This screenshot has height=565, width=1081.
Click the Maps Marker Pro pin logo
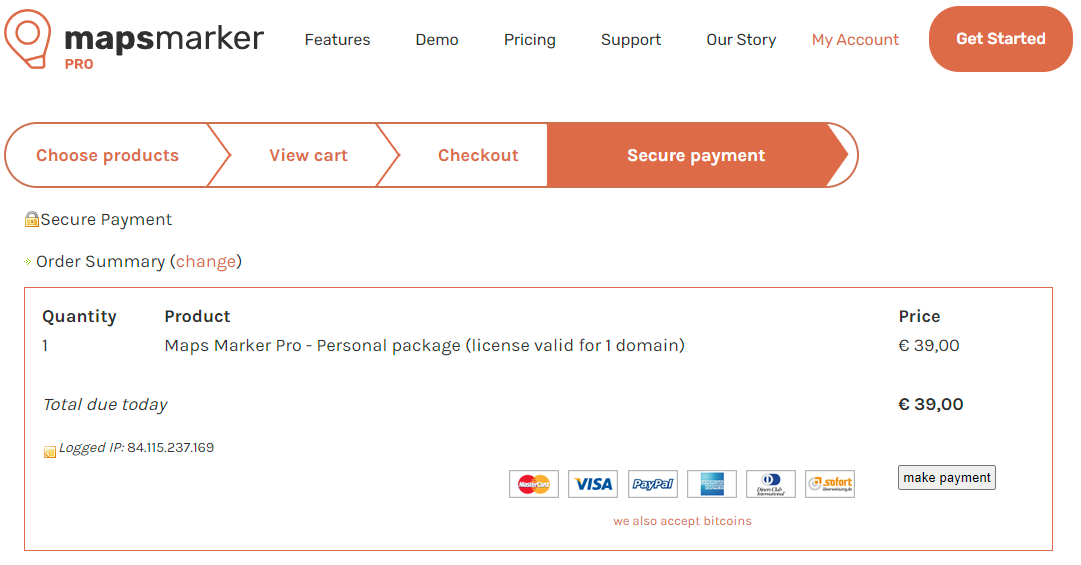tap(28, 39)
